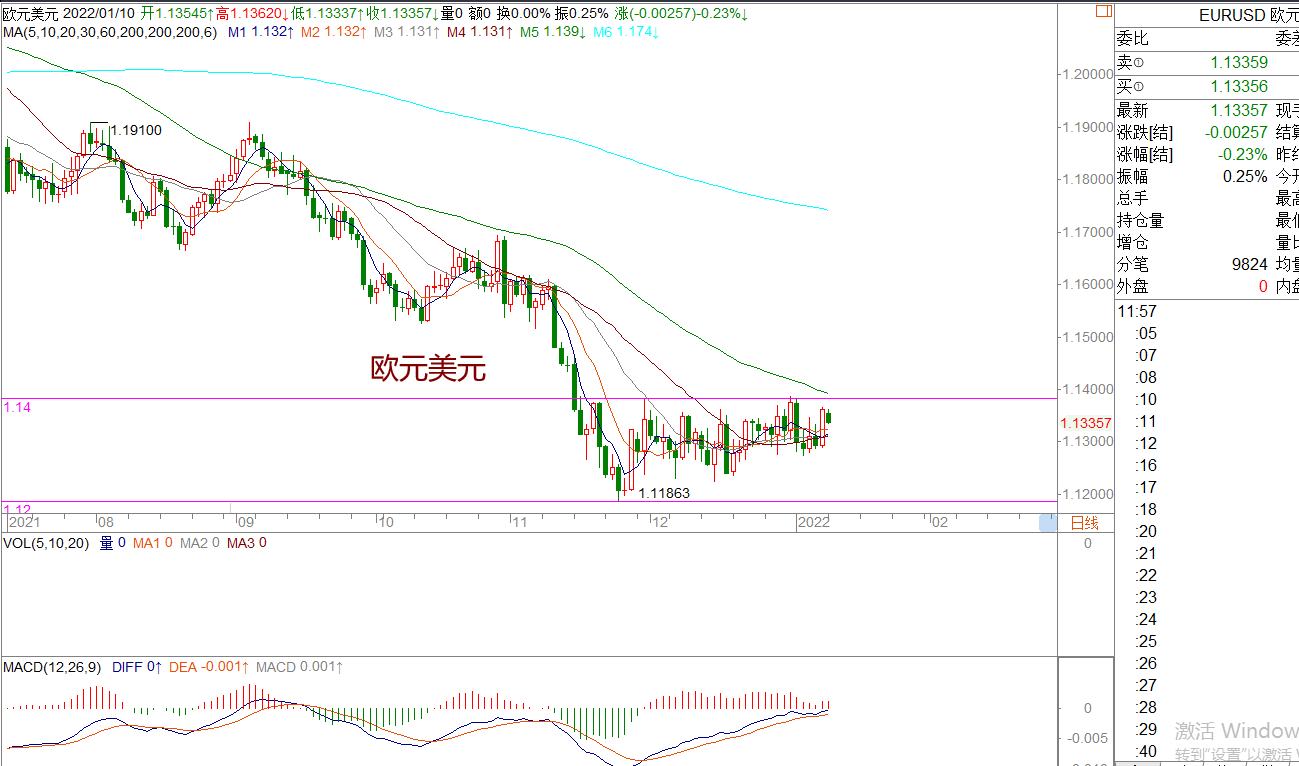Click the sell price 1.13359
The width and height of the screenshot is (1299, 766).
pos(1239,62)
